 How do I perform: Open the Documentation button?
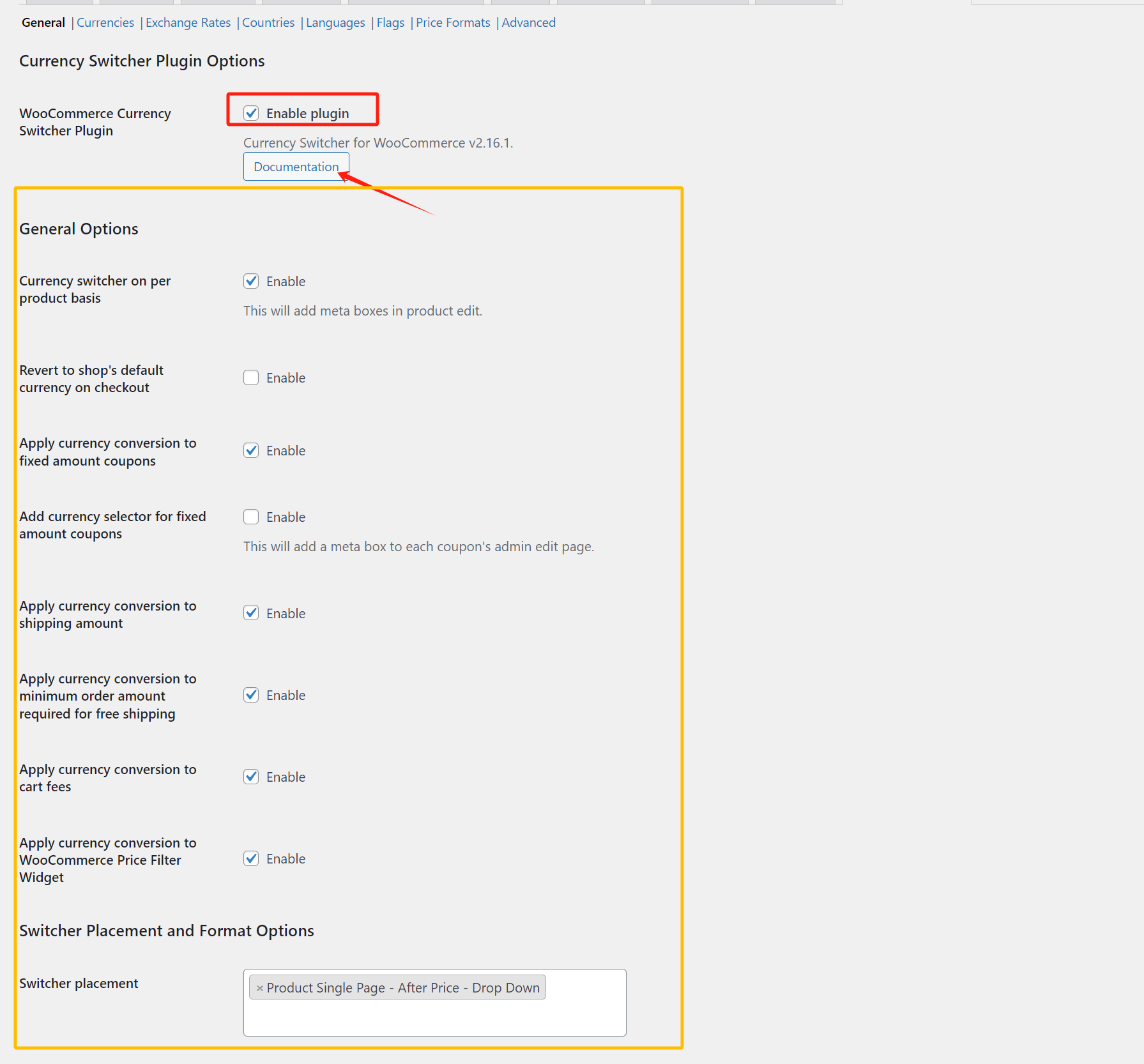tap(296, 167)
